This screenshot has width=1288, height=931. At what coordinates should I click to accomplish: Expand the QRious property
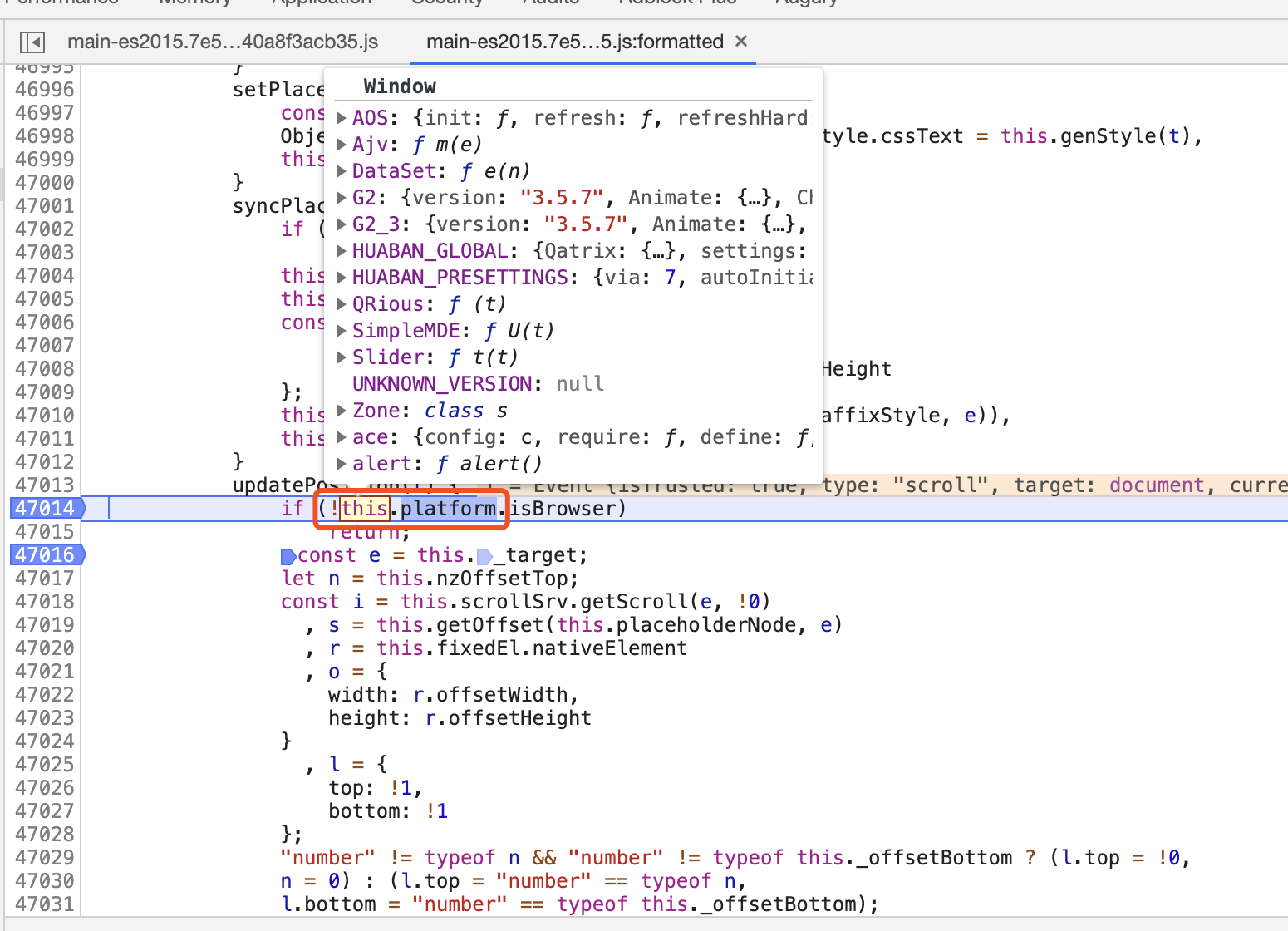click(x=342, y=303)
